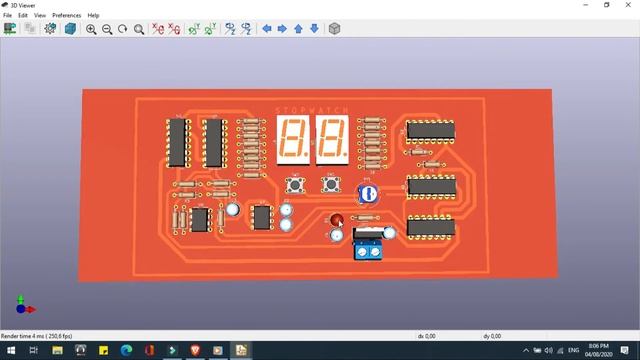Move board up with blue up arrow
The width and height of the screenshot is (640, 360).
click(x=298, y=29)
